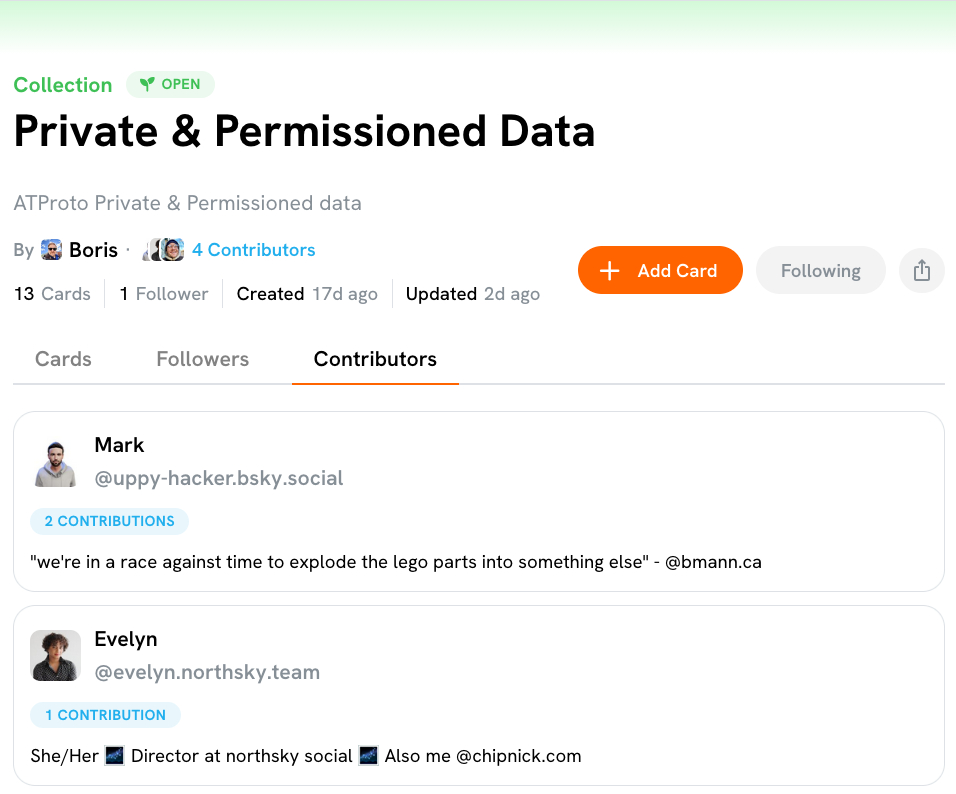Click the Collection label link

(63, 85)
